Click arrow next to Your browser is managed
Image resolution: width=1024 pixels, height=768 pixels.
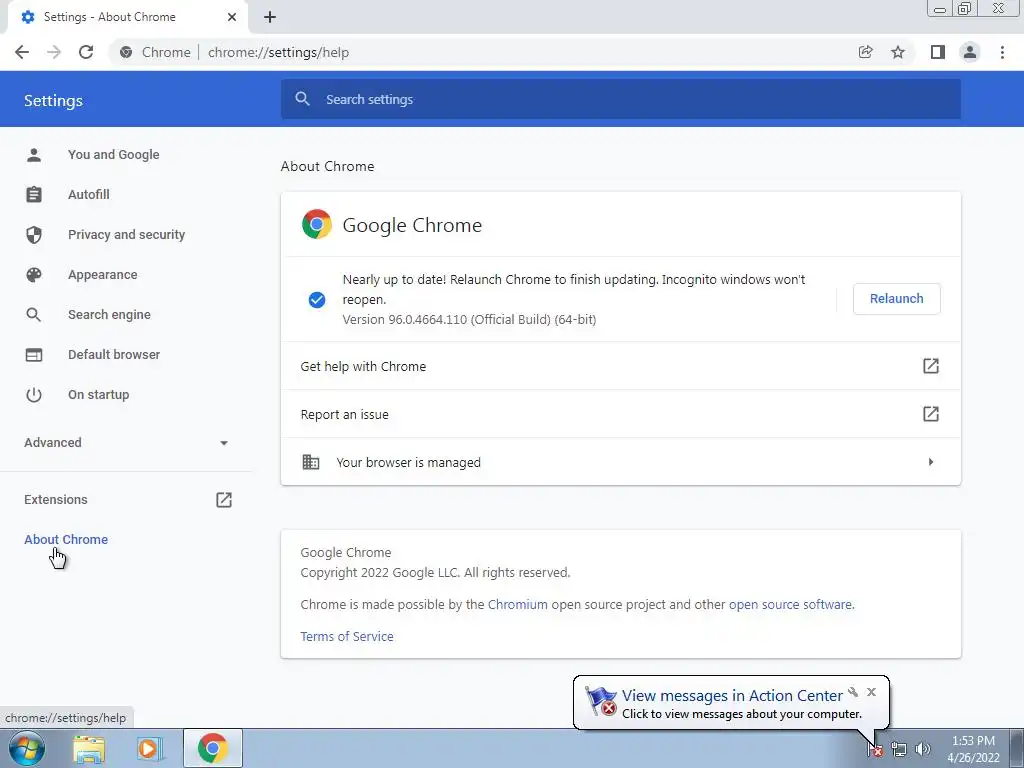[x=931, y=462]
